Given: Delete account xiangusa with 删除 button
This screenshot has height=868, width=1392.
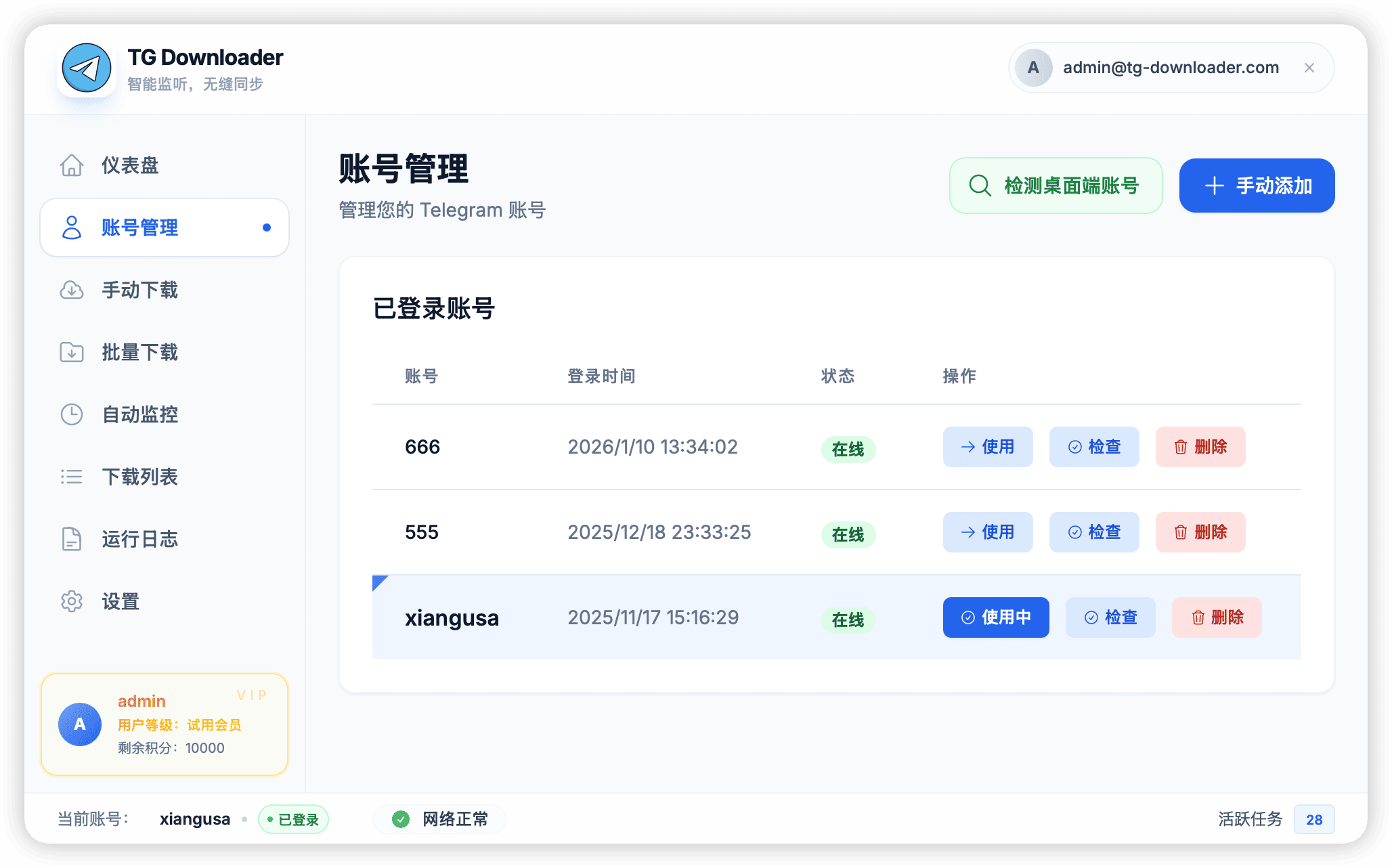Looking at the screenshot, I should (1216, 617).
